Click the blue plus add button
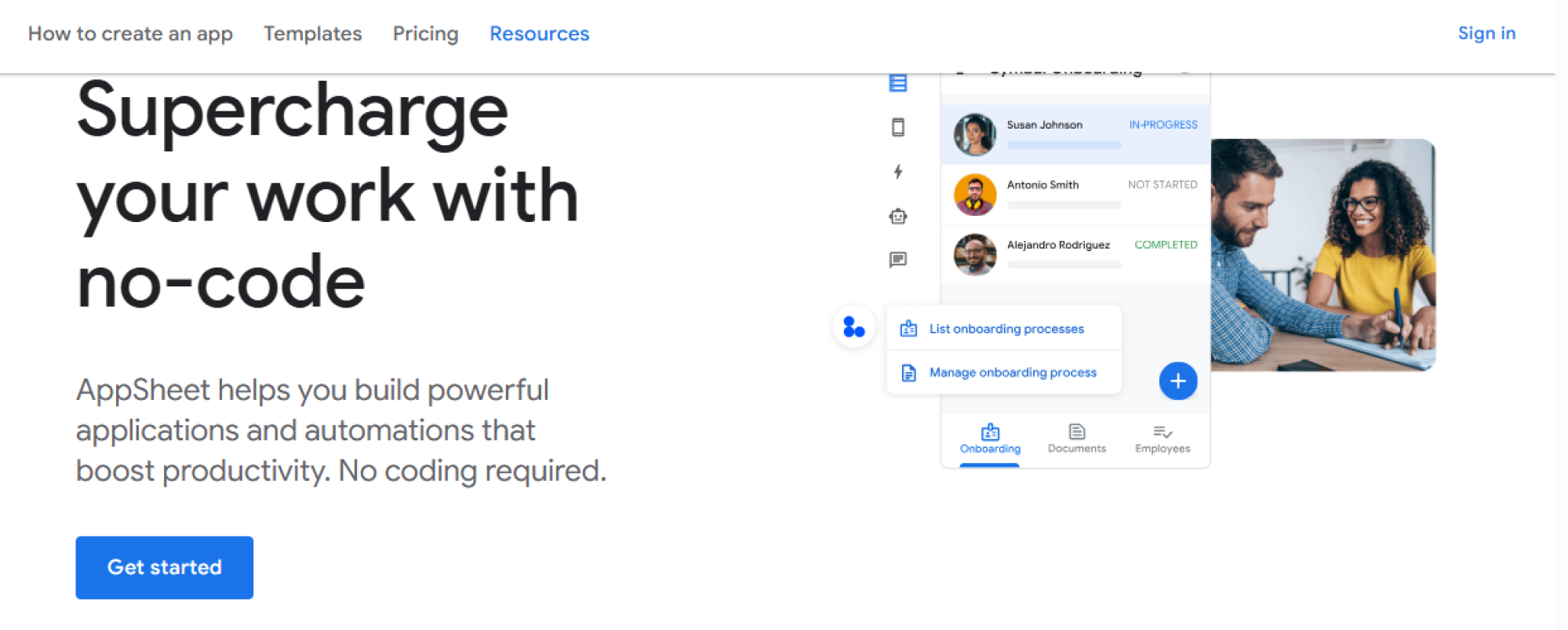The width and height of the screenshot is (1568, 630). [x=1178, y=381]
